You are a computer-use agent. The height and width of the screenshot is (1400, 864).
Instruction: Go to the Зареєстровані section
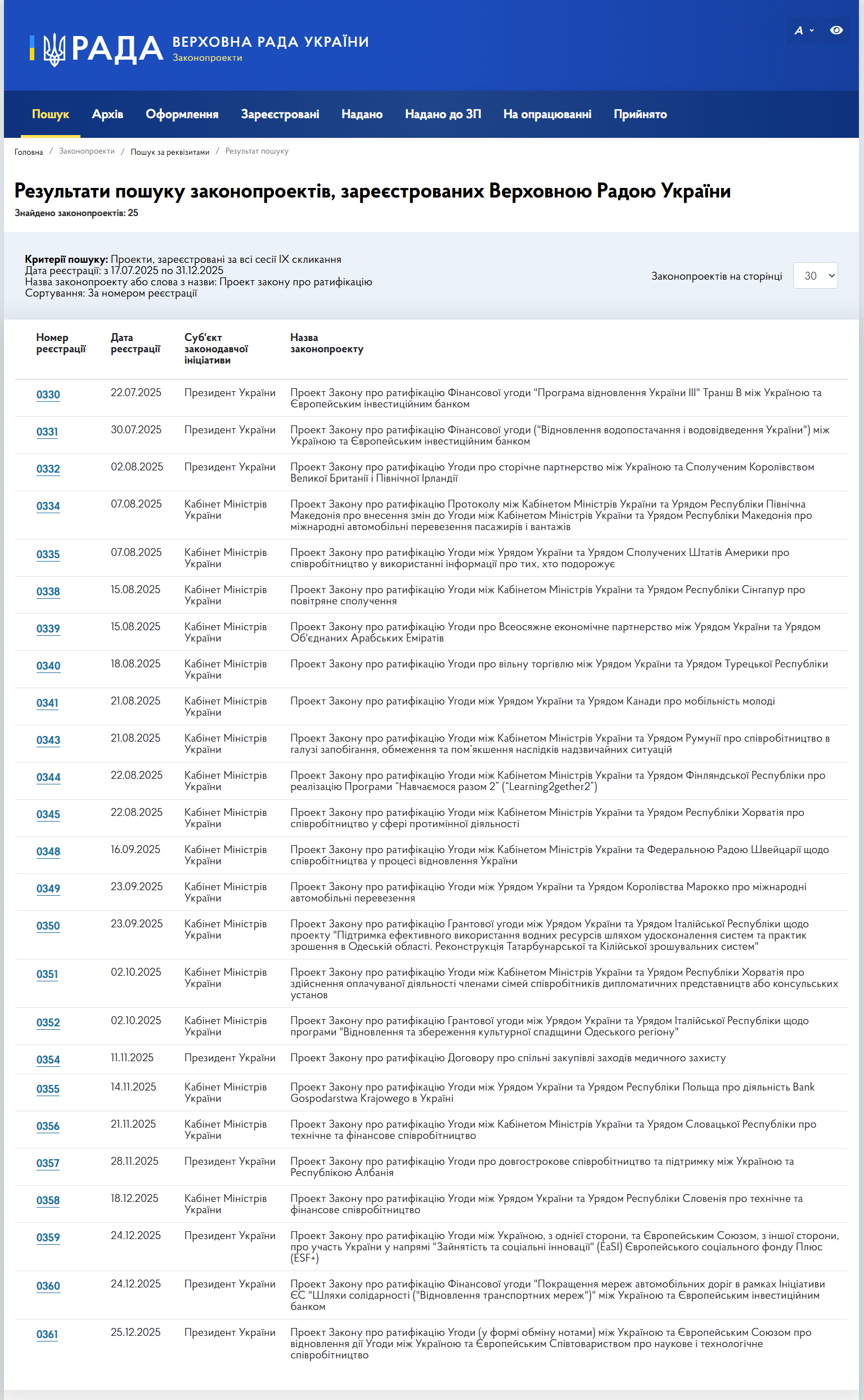(x=280, y=114)
